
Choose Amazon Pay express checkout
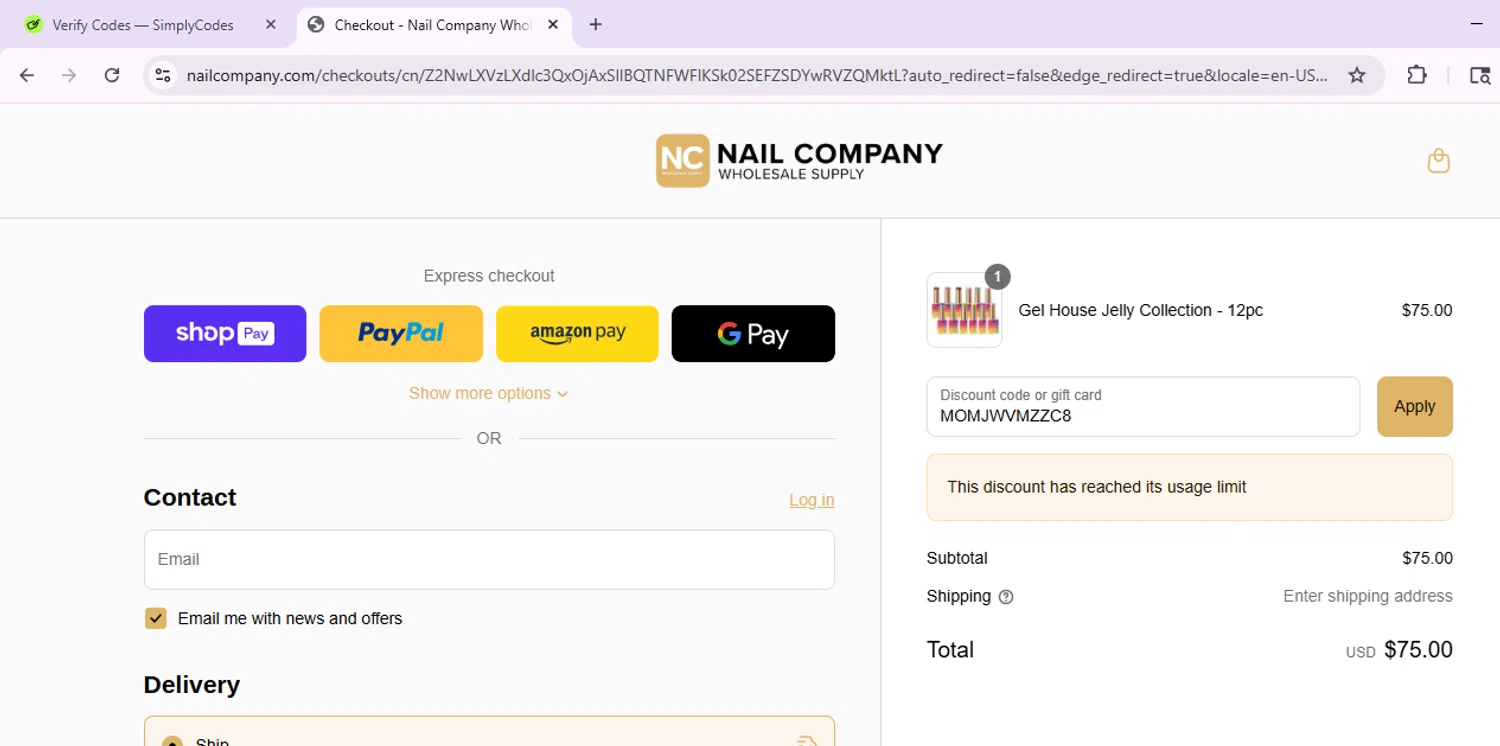(577, 333)
